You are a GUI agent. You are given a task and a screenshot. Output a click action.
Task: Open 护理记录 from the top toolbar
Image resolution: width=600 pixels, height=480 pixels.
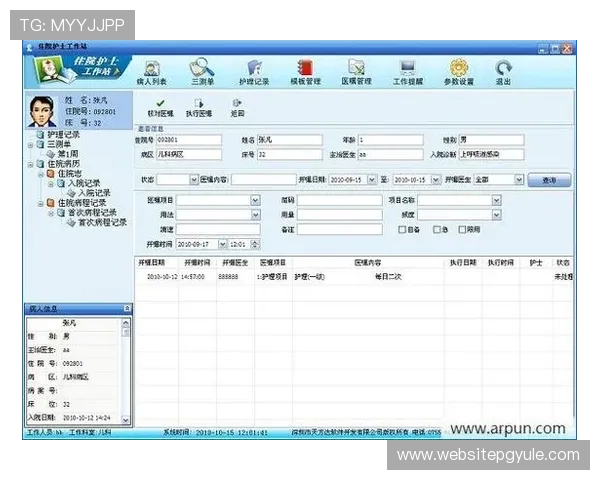point(254,73)
